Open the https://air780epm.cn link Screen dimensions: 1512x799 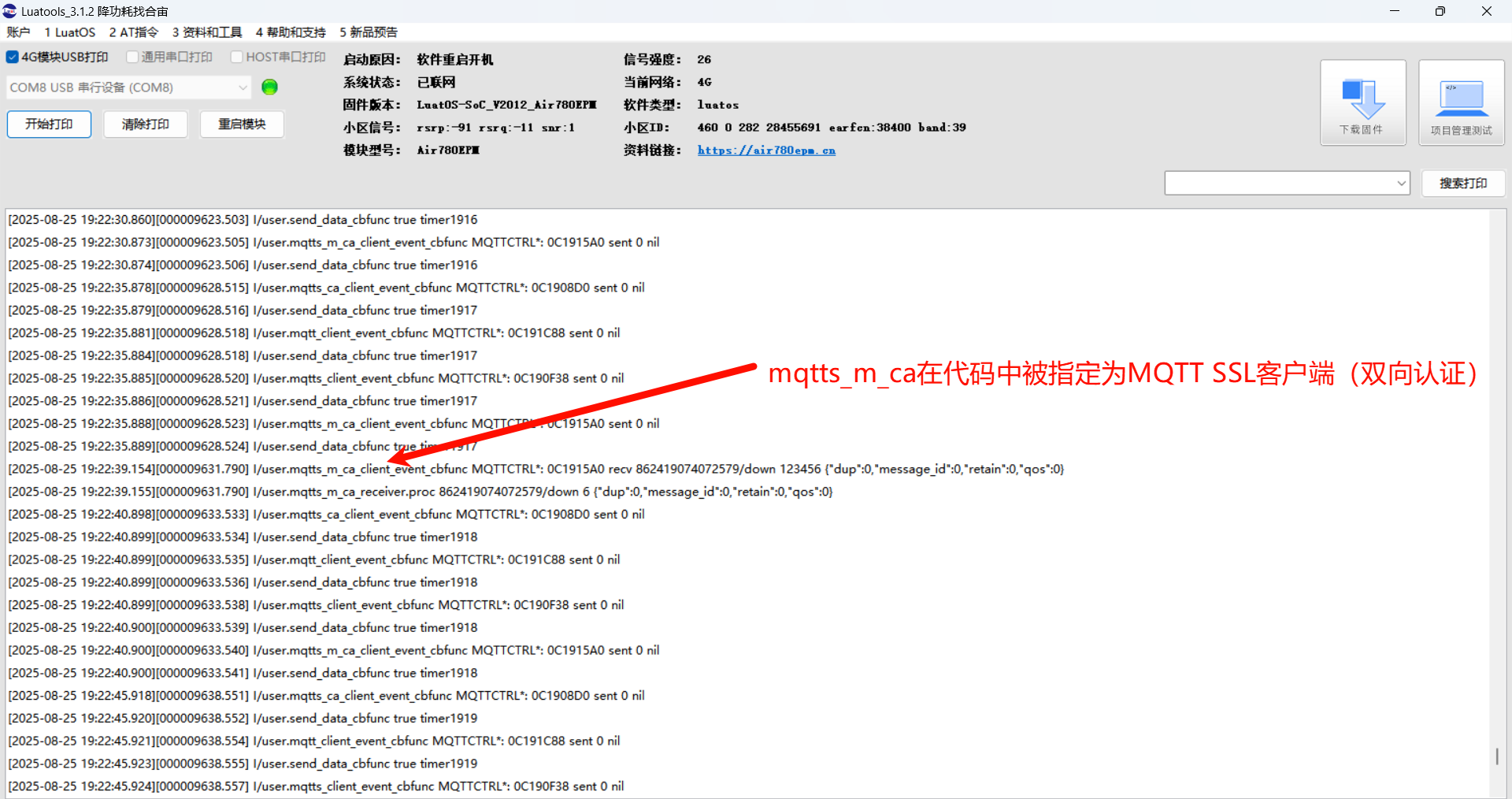click(x=766, y=151)
